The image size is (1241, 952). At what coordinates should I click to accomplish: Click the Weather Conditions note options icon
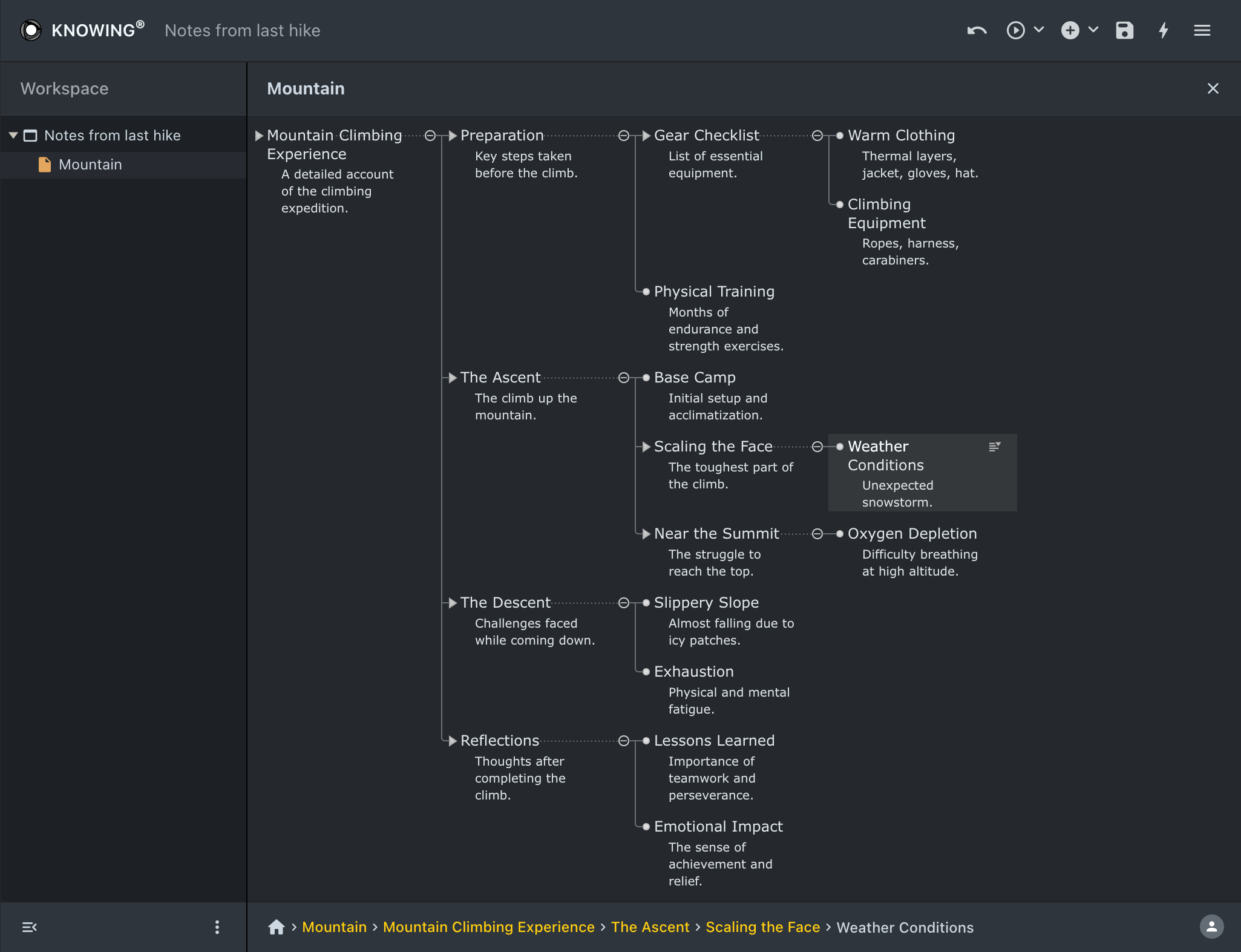[x=994, y=447]
